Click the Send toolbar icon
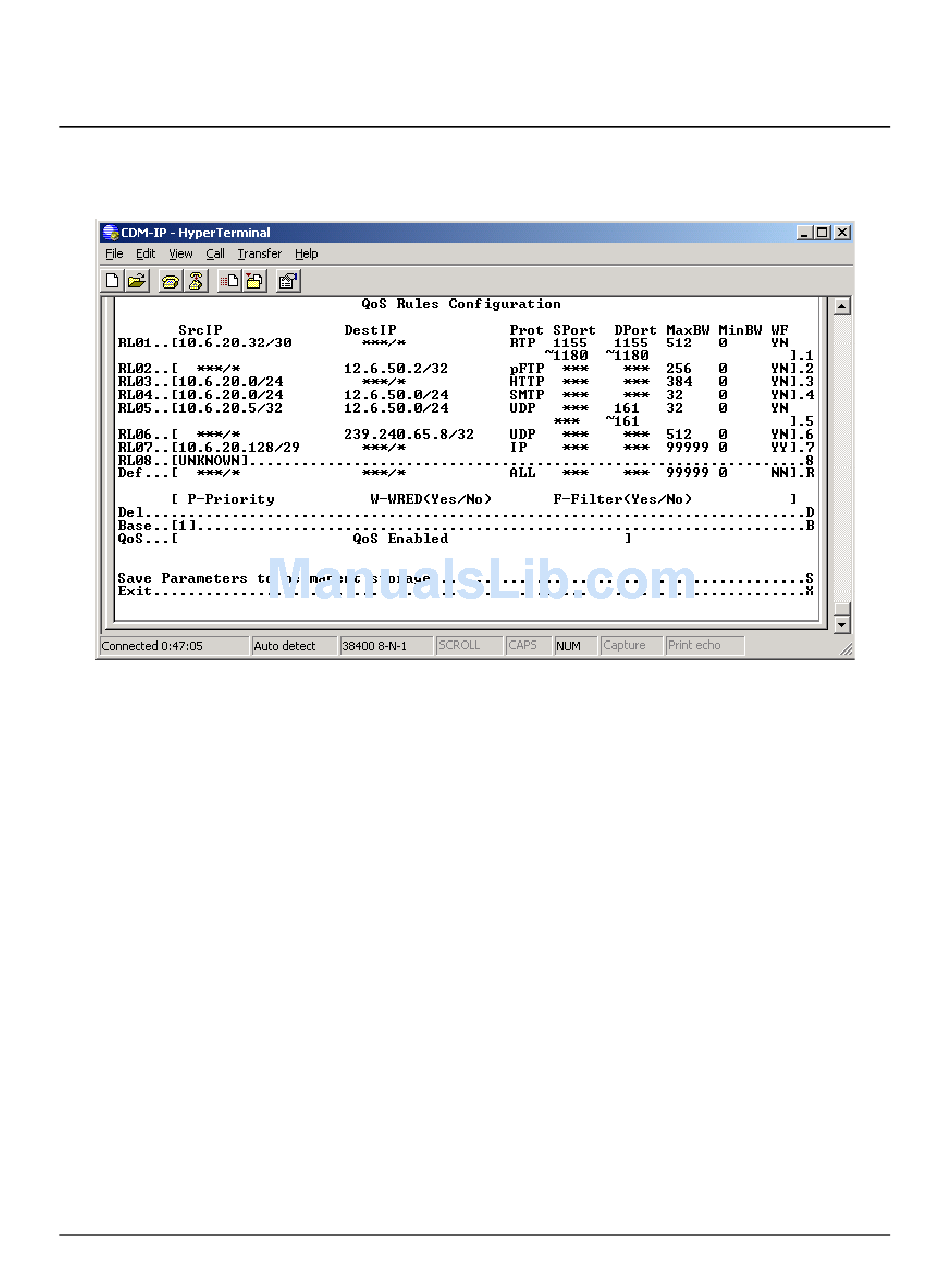This screenshot has height=1267, width=950. (x=229, y=282)
